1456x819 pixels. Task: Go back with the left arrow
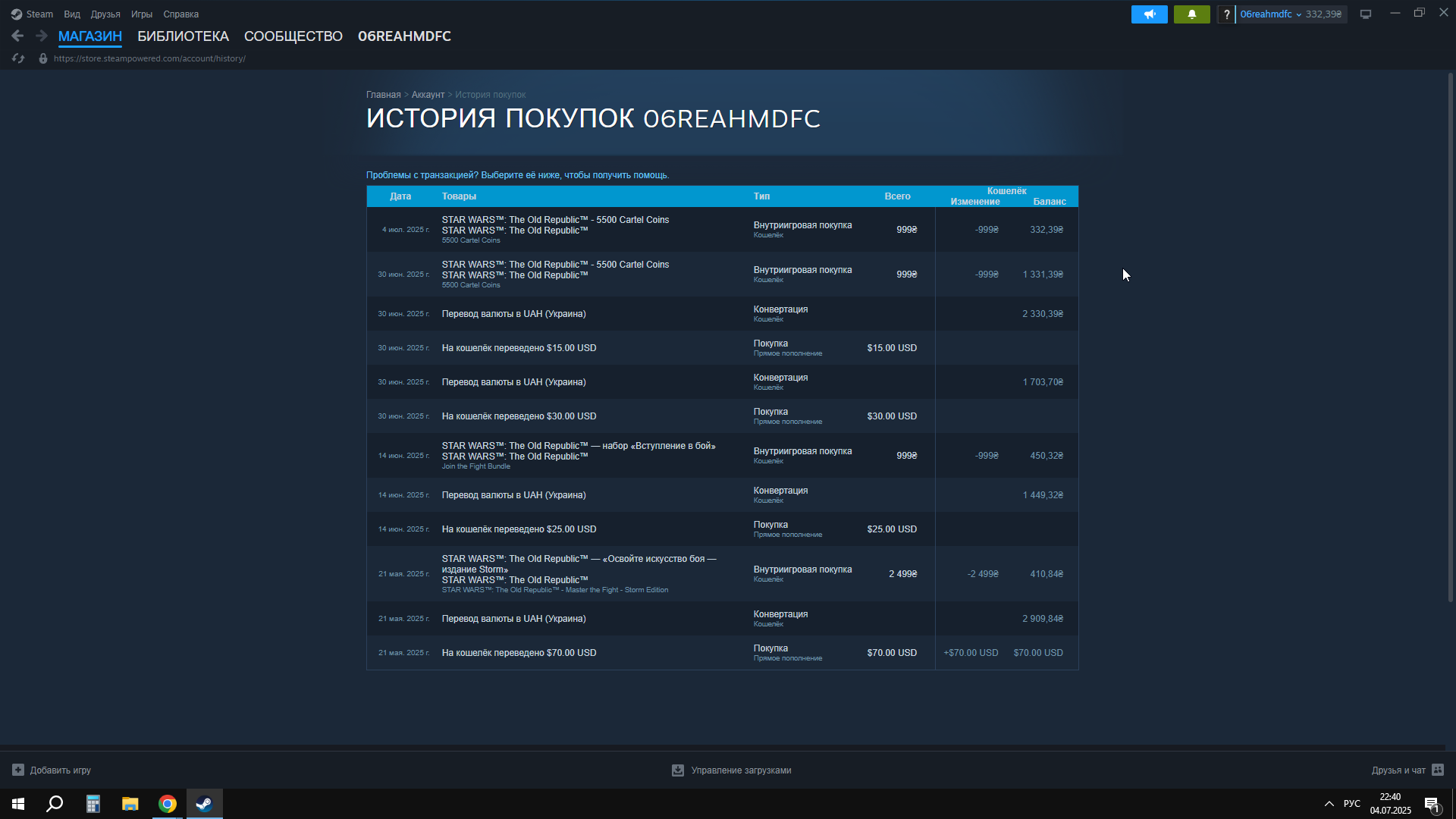17,36
